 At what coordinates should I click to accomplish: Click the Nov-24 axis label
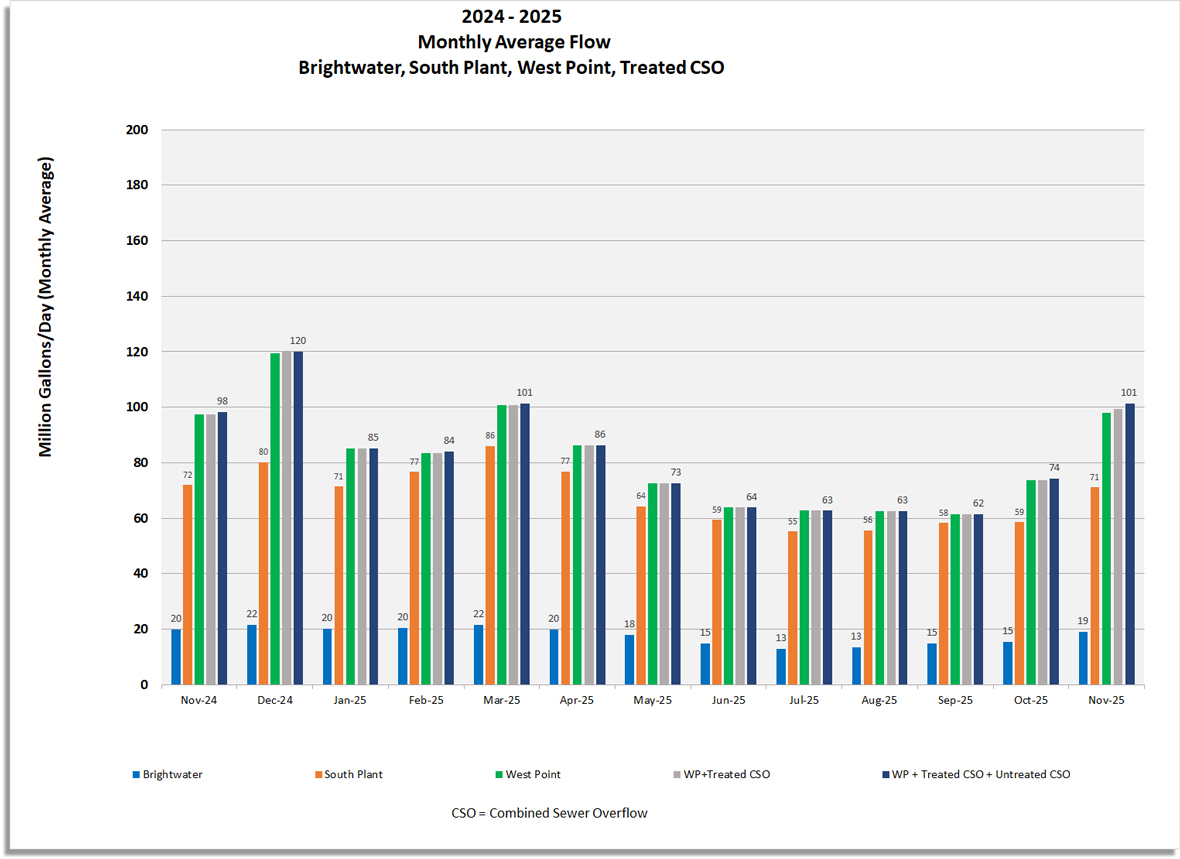(x=197, y=699)
